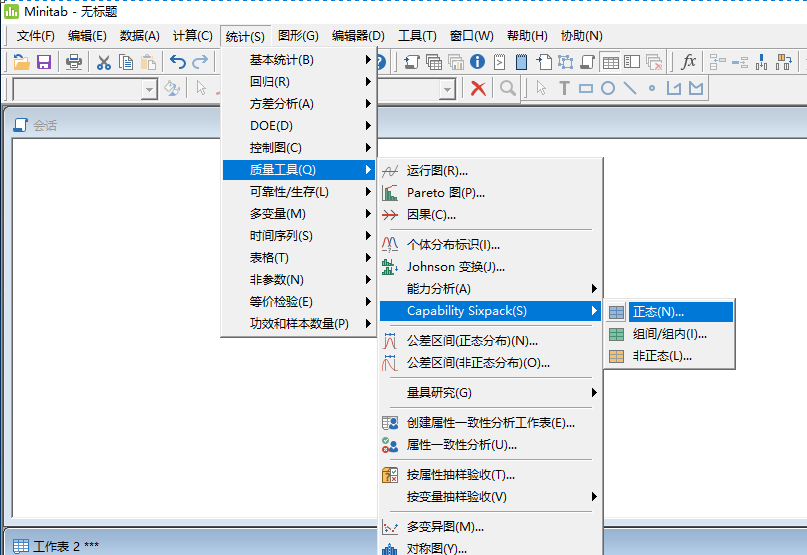This screenshot has width=807, height=555.
Task: Open the 图形(G) menu
Action: coord(298,36)
